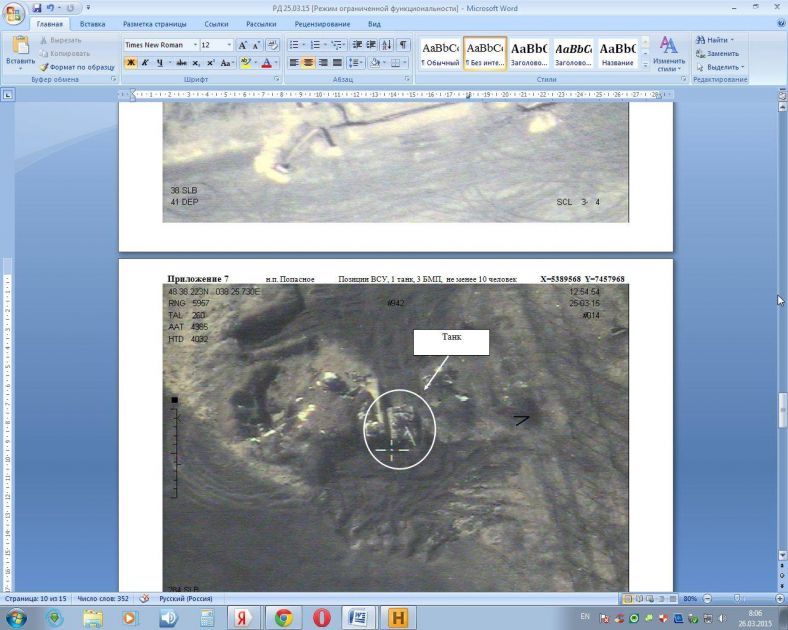
Task: Click the Save icon in quick access toolbar
Action: click(x=37, y=8)
